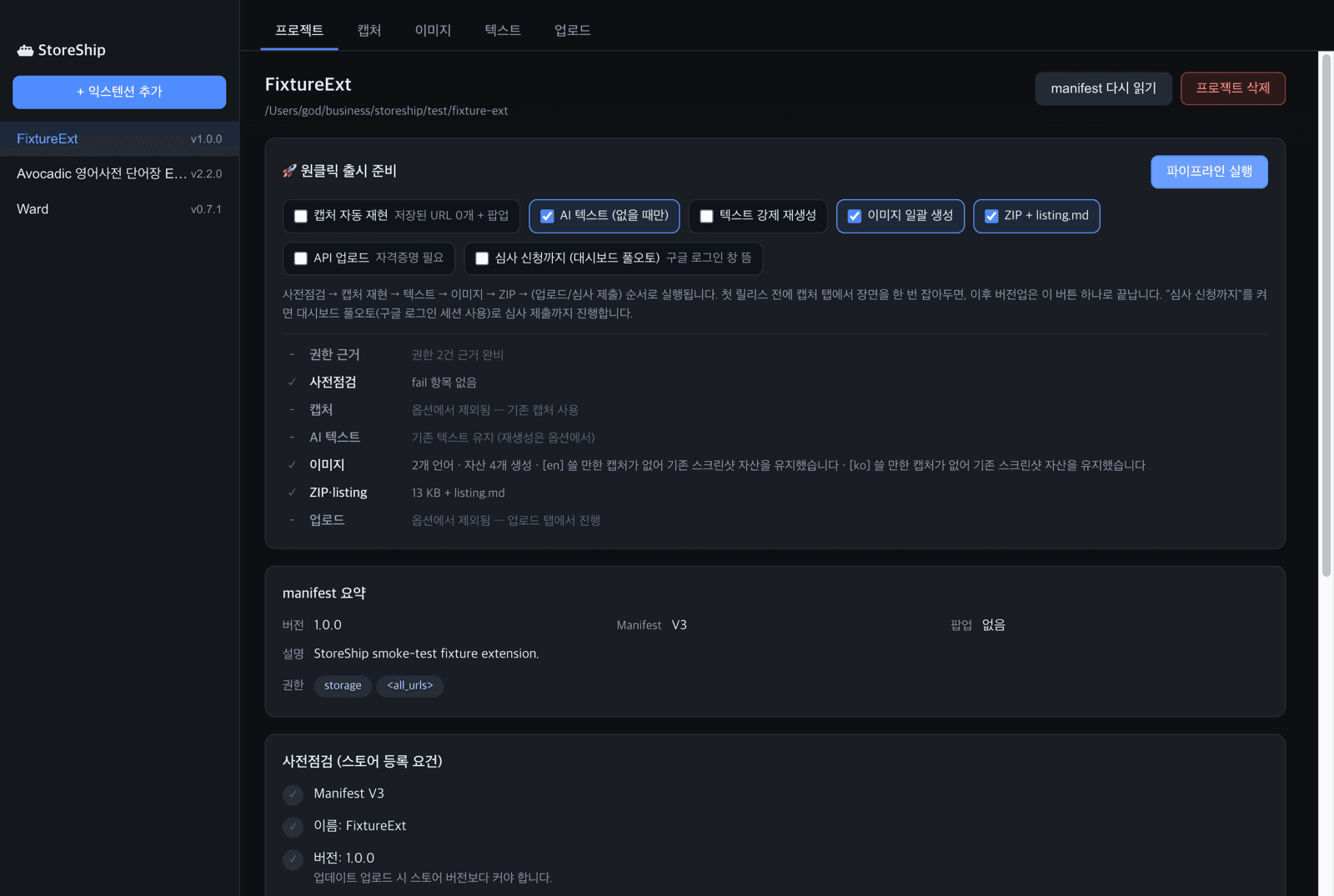Click the storage permission chip
1334x896 pixels.
point(343,686)
